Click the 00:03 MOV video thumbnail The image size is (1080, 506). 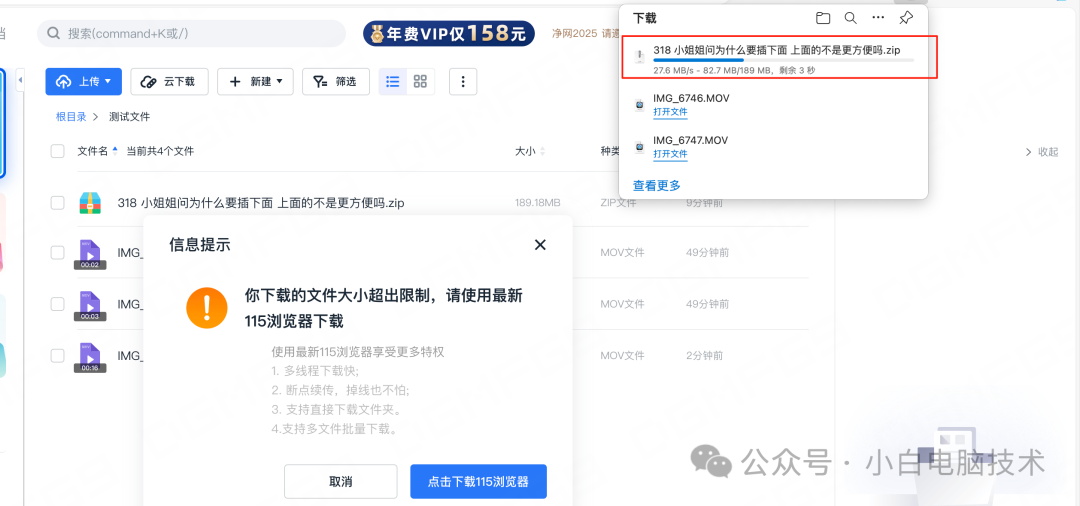[x=90, y=305]
